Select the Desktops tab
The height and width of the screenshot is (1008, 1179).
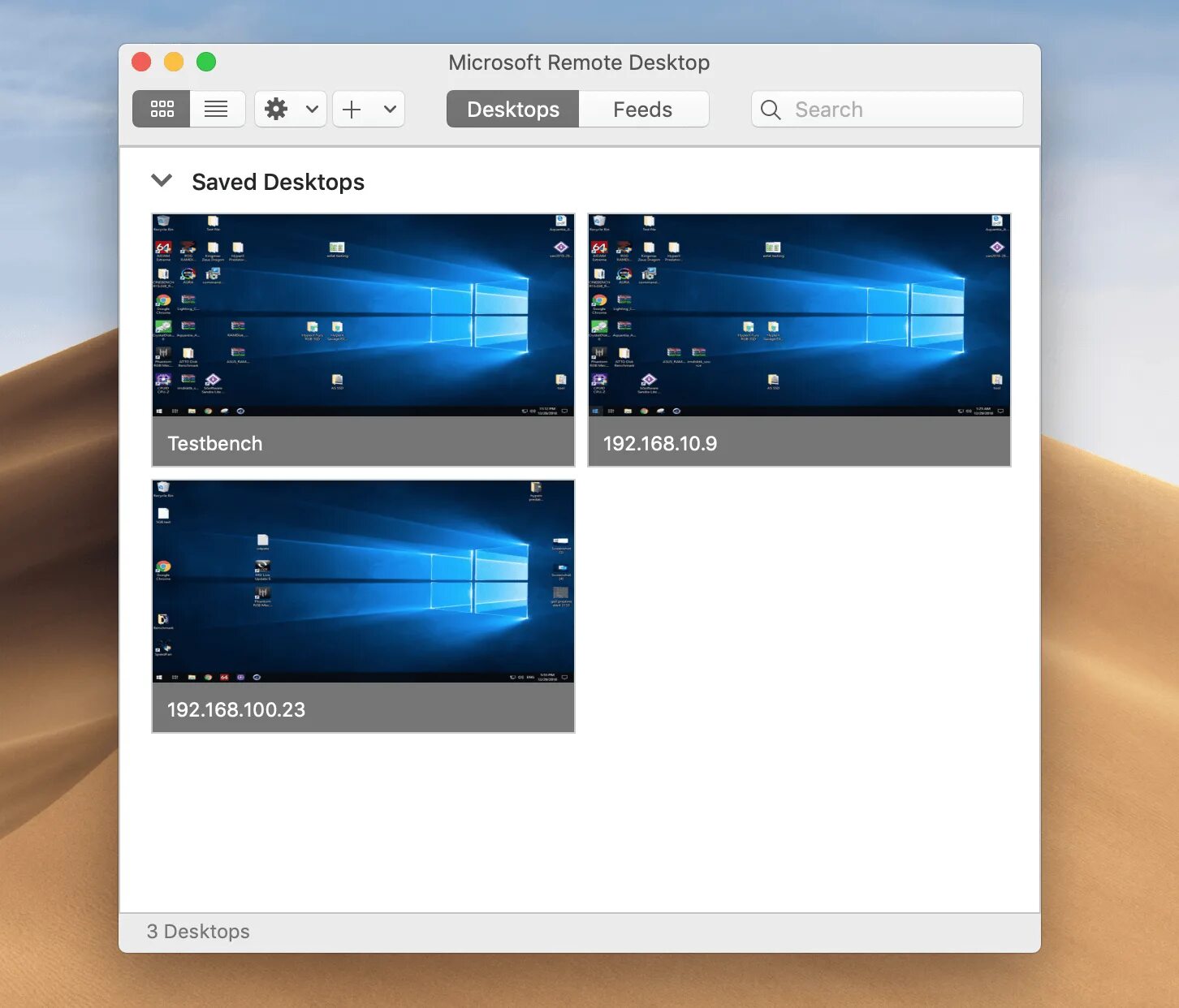pyautogui.click(x=513, y=109)
